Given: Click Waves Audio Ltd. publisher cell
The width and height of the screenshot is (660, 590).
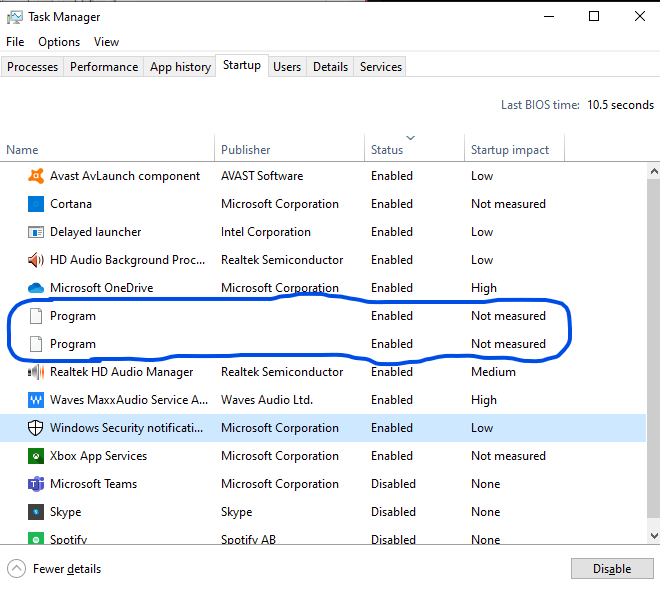Looking at the screenshot, I should (x=267, y=400).
